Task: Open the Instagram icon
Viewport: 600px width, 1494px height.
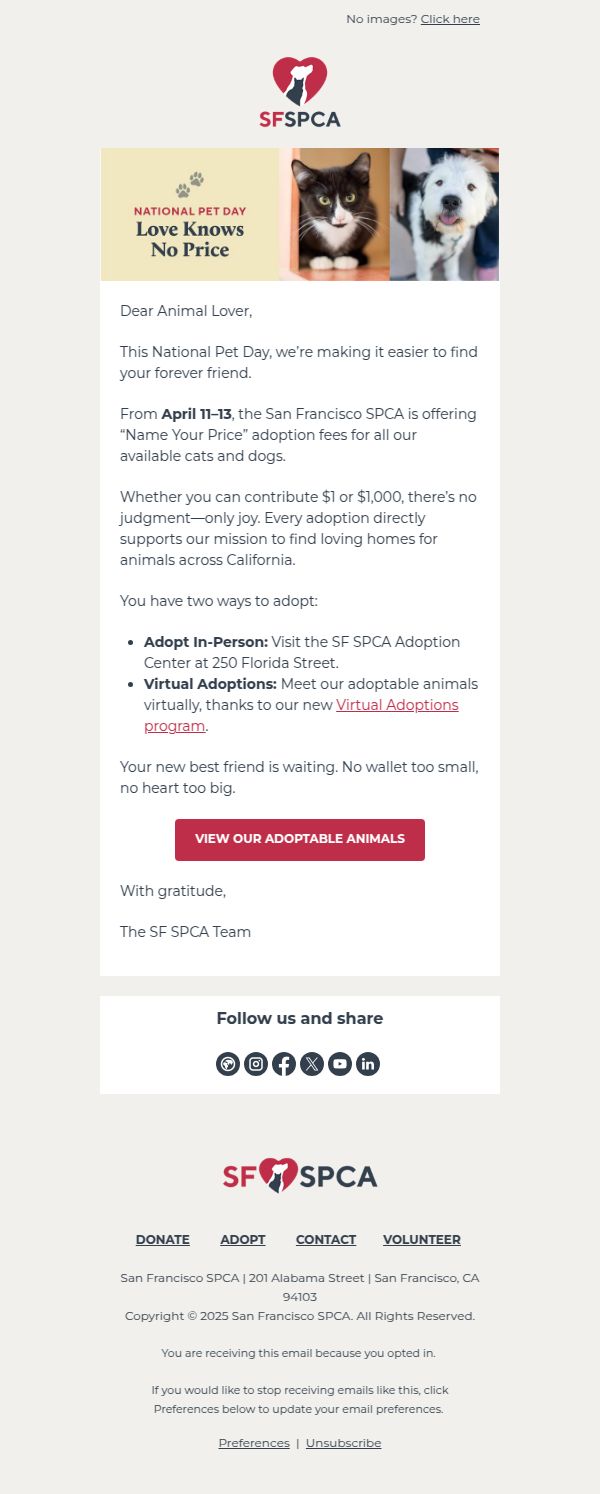Action: [x=256, y=1064]
